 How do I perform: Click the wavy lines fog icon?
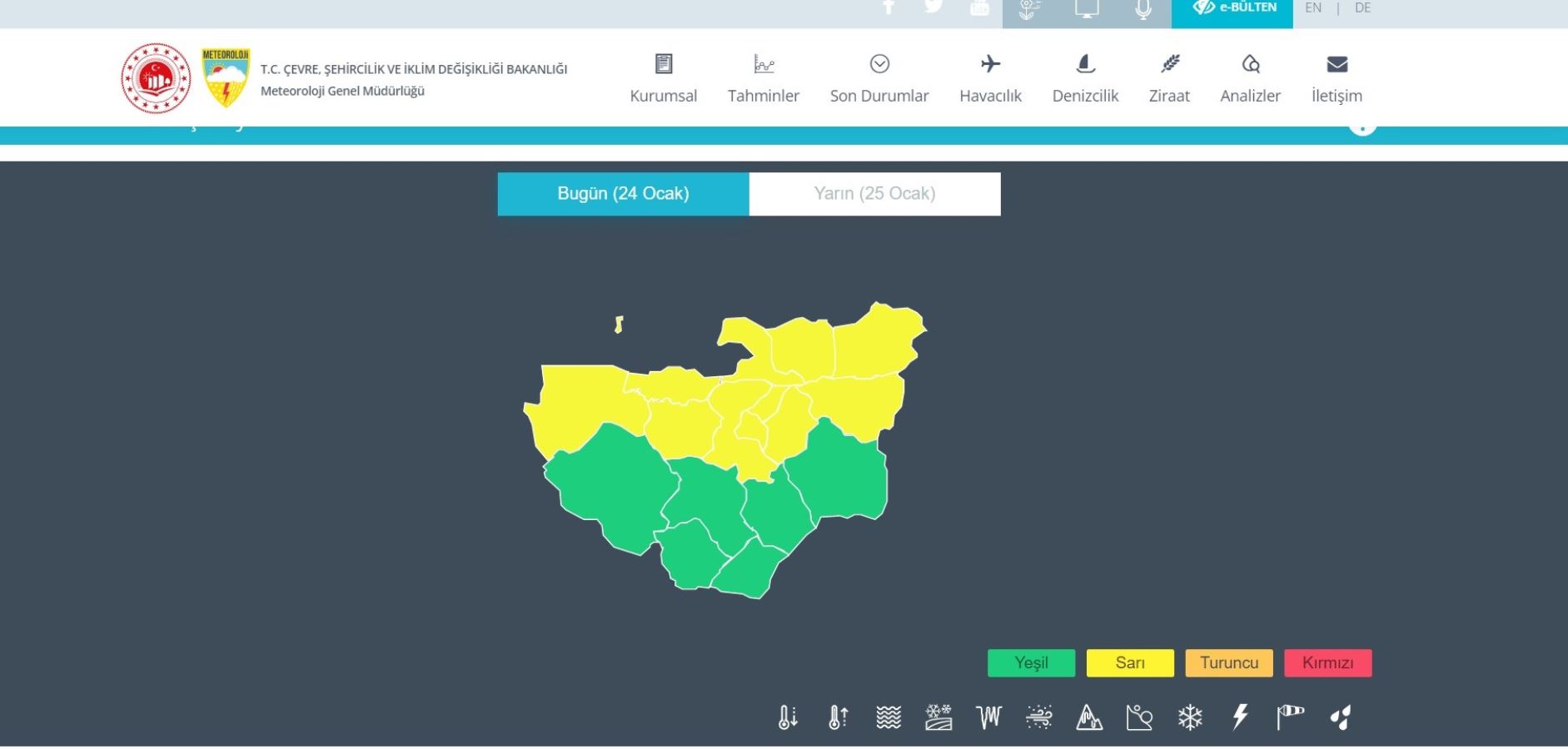[x=889, y=717]
